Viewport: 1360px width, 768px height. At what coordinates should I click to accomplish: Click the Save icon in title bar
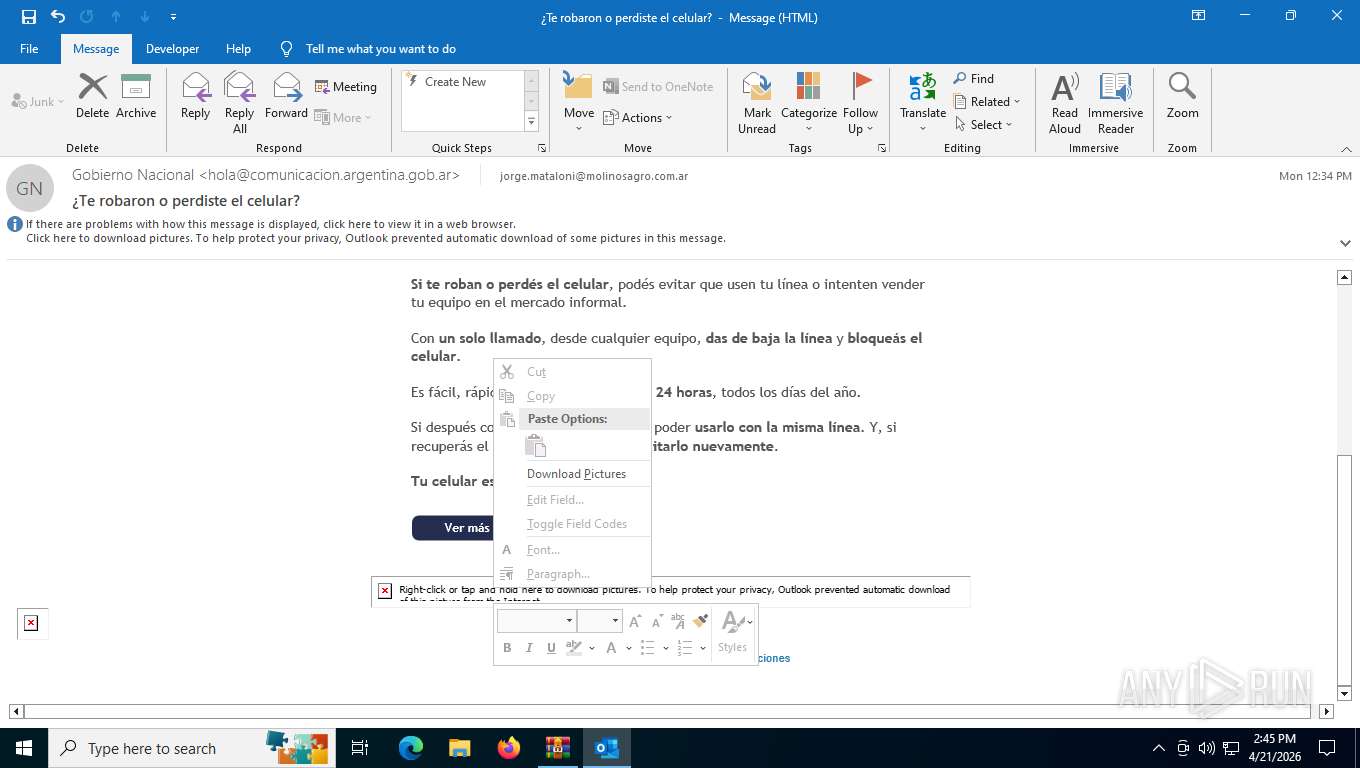point(29,16)
